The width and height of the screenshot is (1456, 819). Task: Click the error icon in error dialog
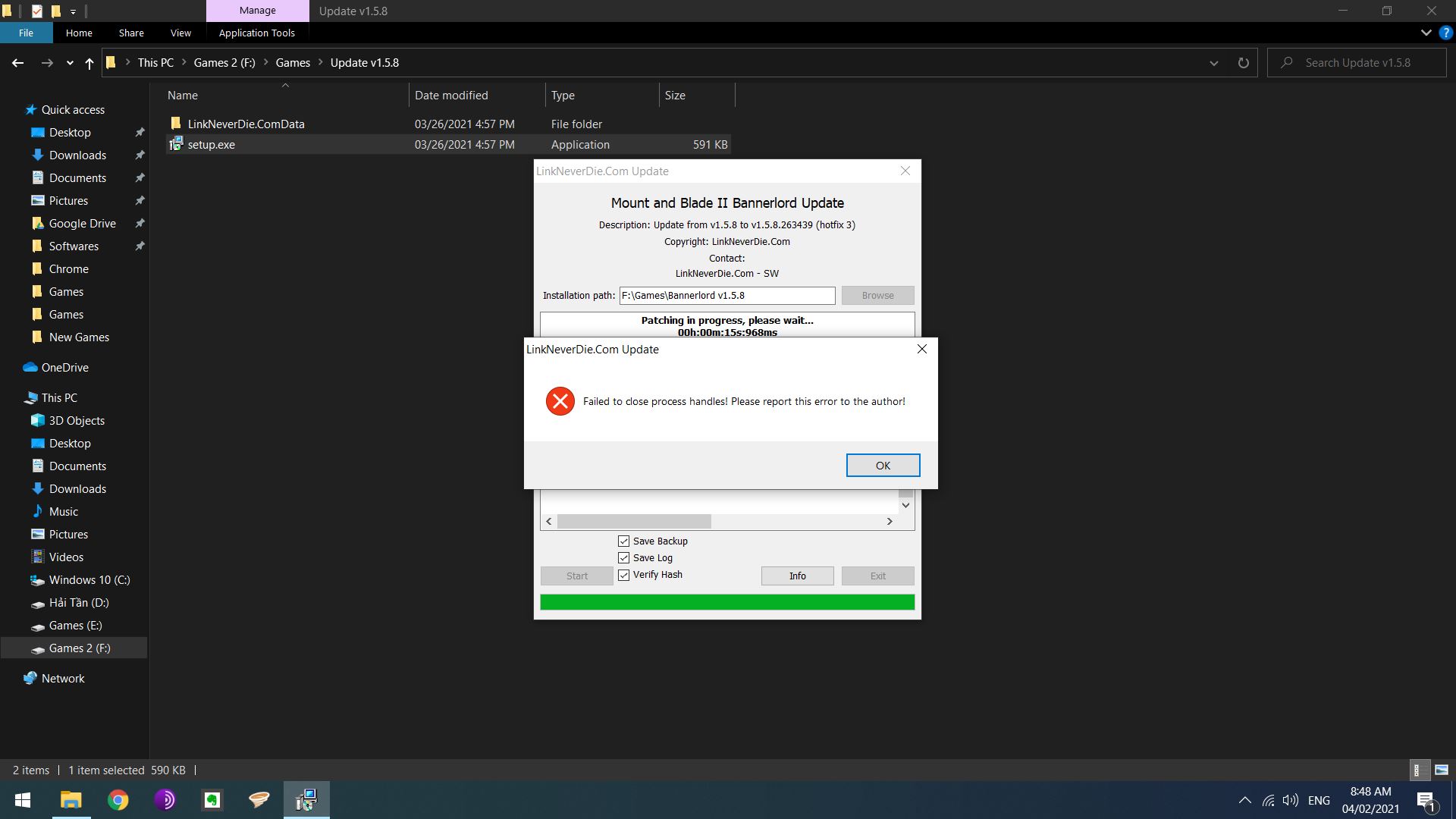tap(559, 401)
